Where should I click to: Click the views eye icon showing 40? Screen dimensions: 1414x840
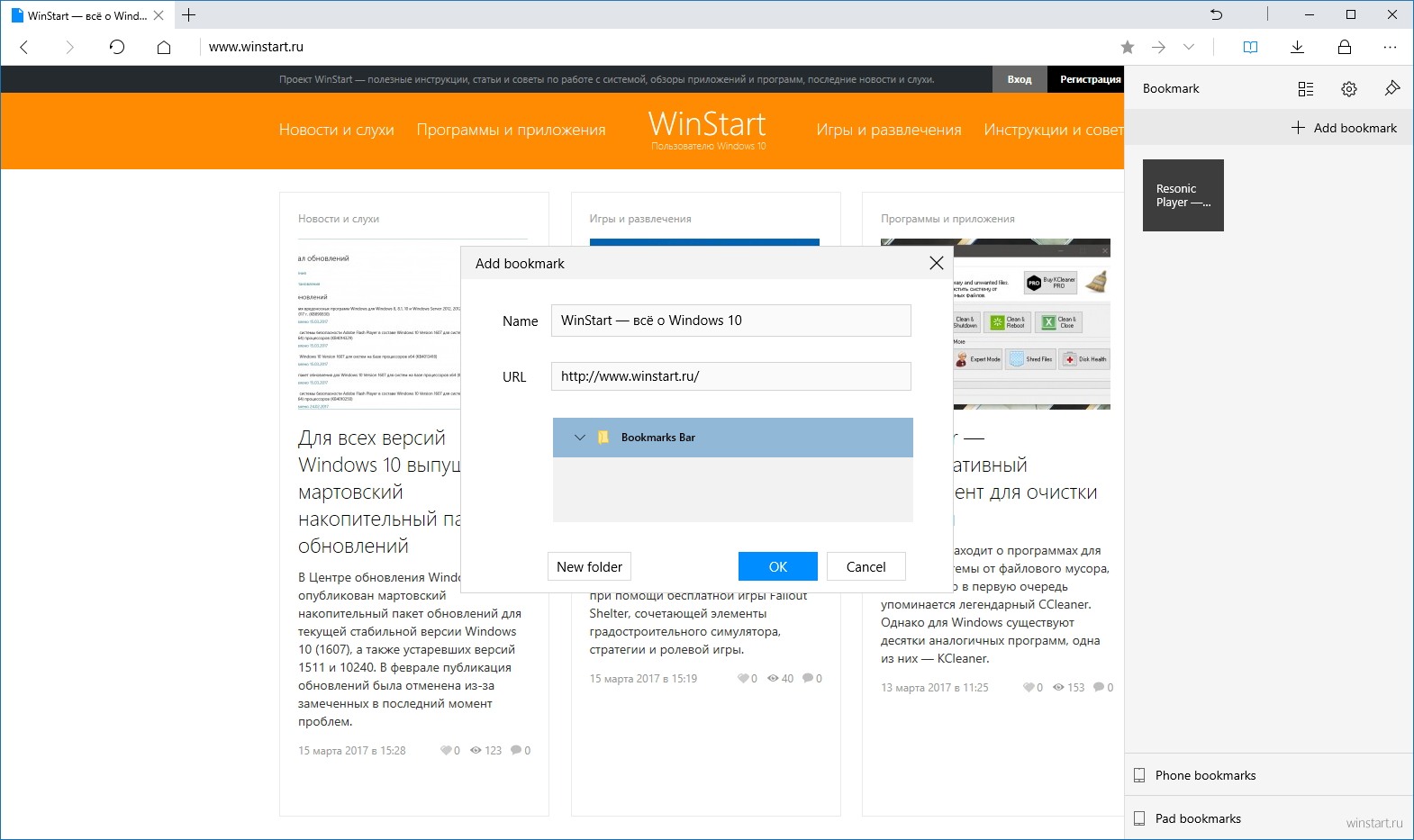(x=774, y=678)
